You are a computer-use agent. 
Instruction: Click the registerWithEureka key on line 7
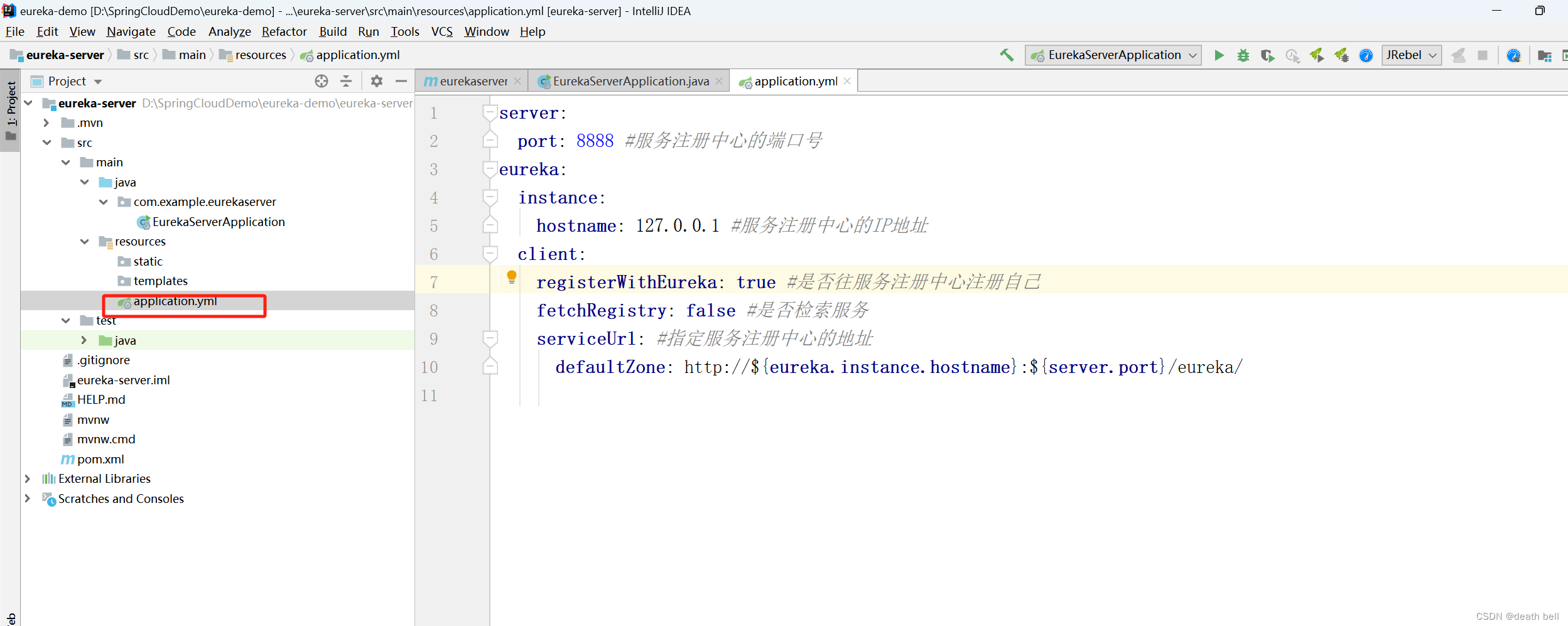tap(627, 282)
